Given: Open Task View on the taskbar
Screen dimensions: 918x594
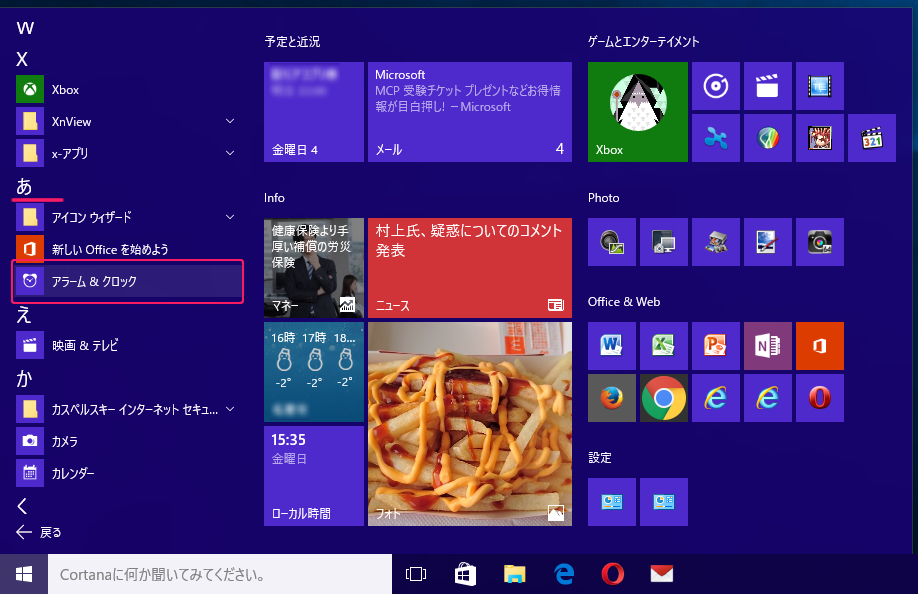Looking at the screenshot, I should (x=416, y=574).
